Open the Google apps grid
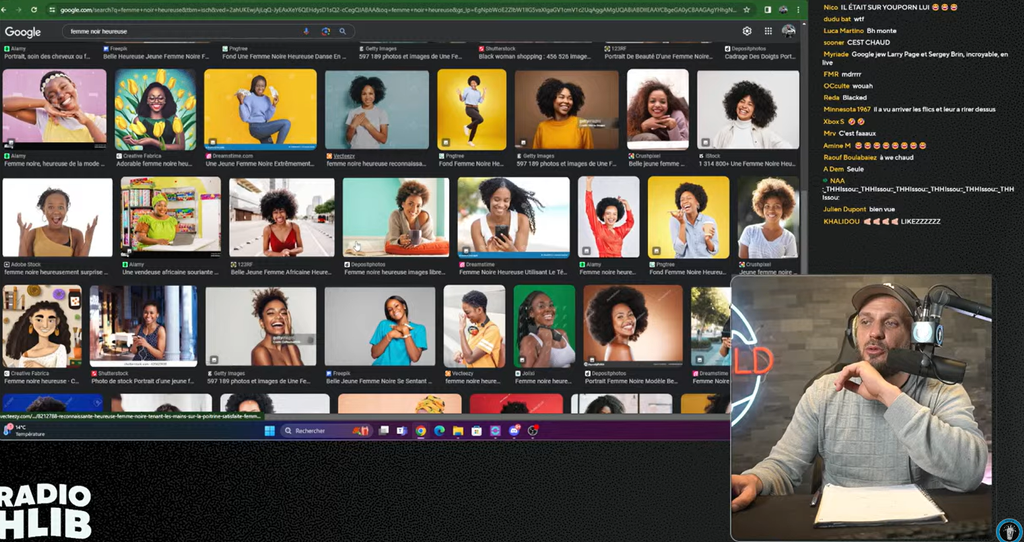 coord(767,32)
